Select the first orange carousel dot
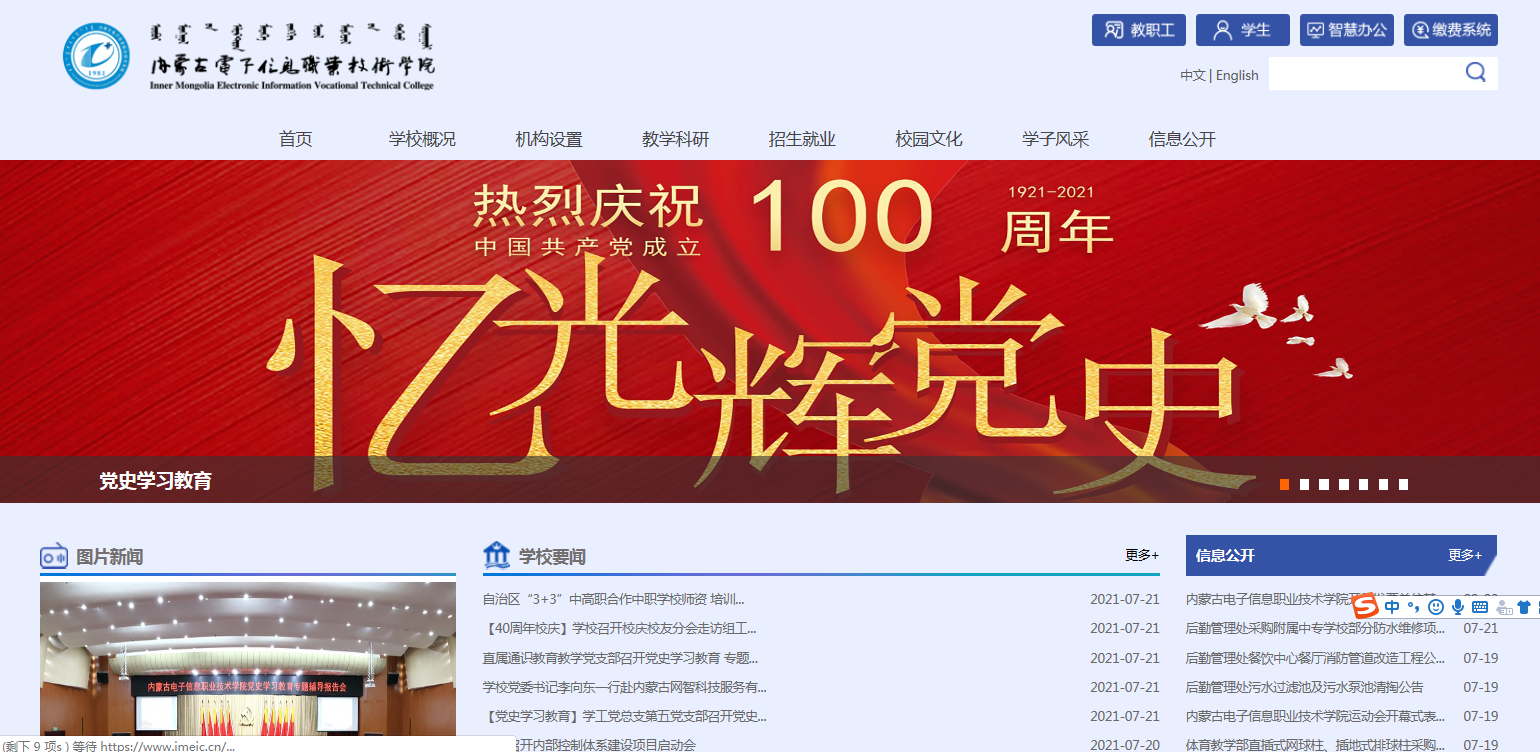Screen dimensions: 1540x752 click(x=1284, y=485)
